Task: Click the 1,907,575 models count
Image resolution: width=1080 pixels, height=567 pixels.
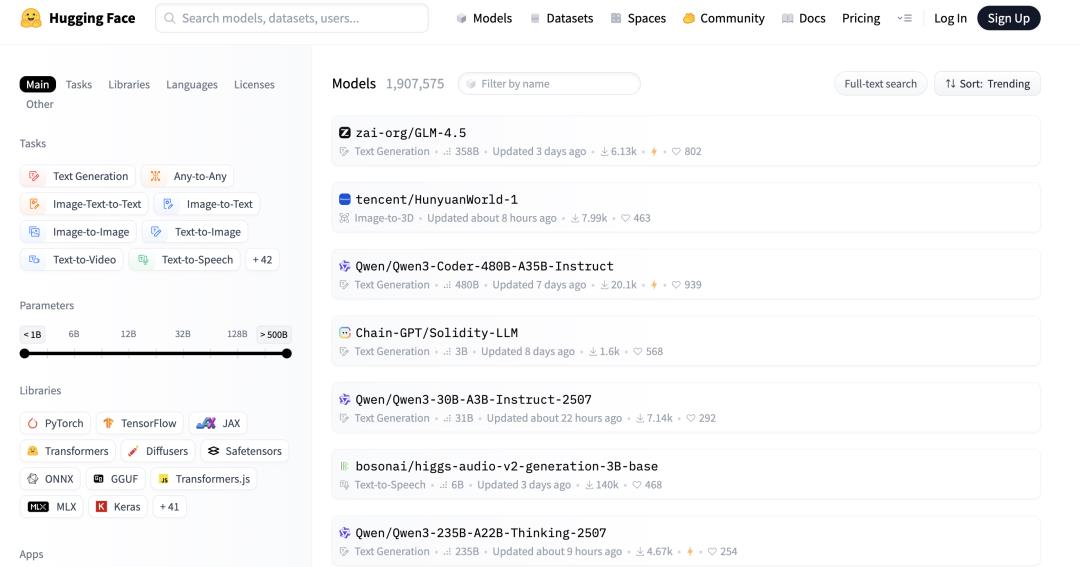Action: point(415,84)
